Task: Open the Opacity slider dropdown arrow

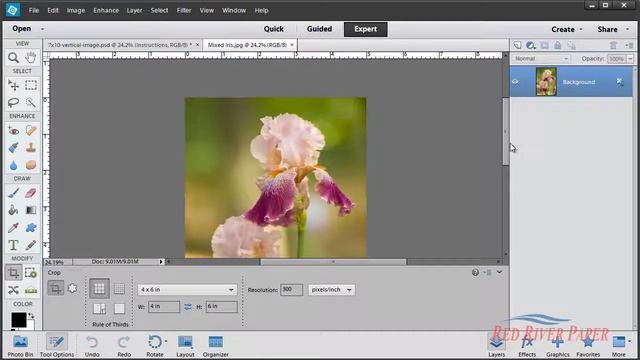Action: pos(630,59)
